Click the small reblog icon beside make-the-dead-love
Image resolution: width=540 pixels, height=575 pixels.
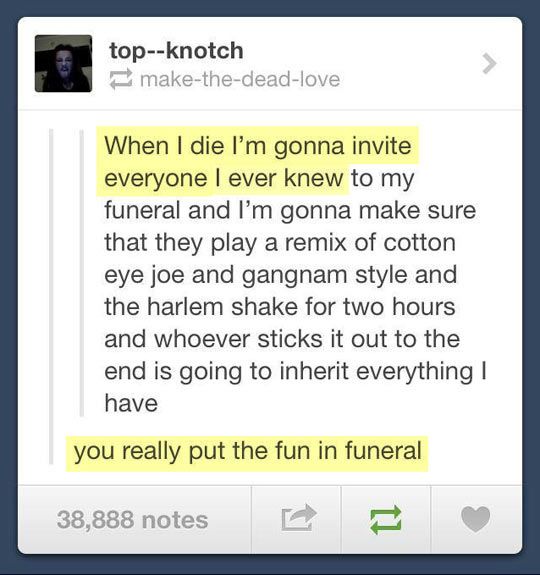pyautogui.click(x=121, y=79)
